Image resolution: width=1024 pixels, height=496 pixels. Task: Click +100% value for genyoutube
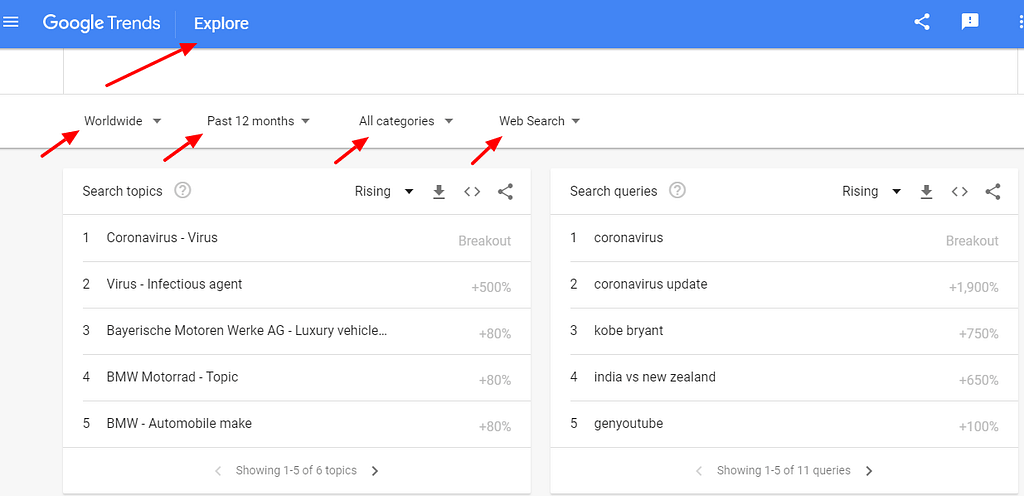pyautogui.click(x=979, y=427)
